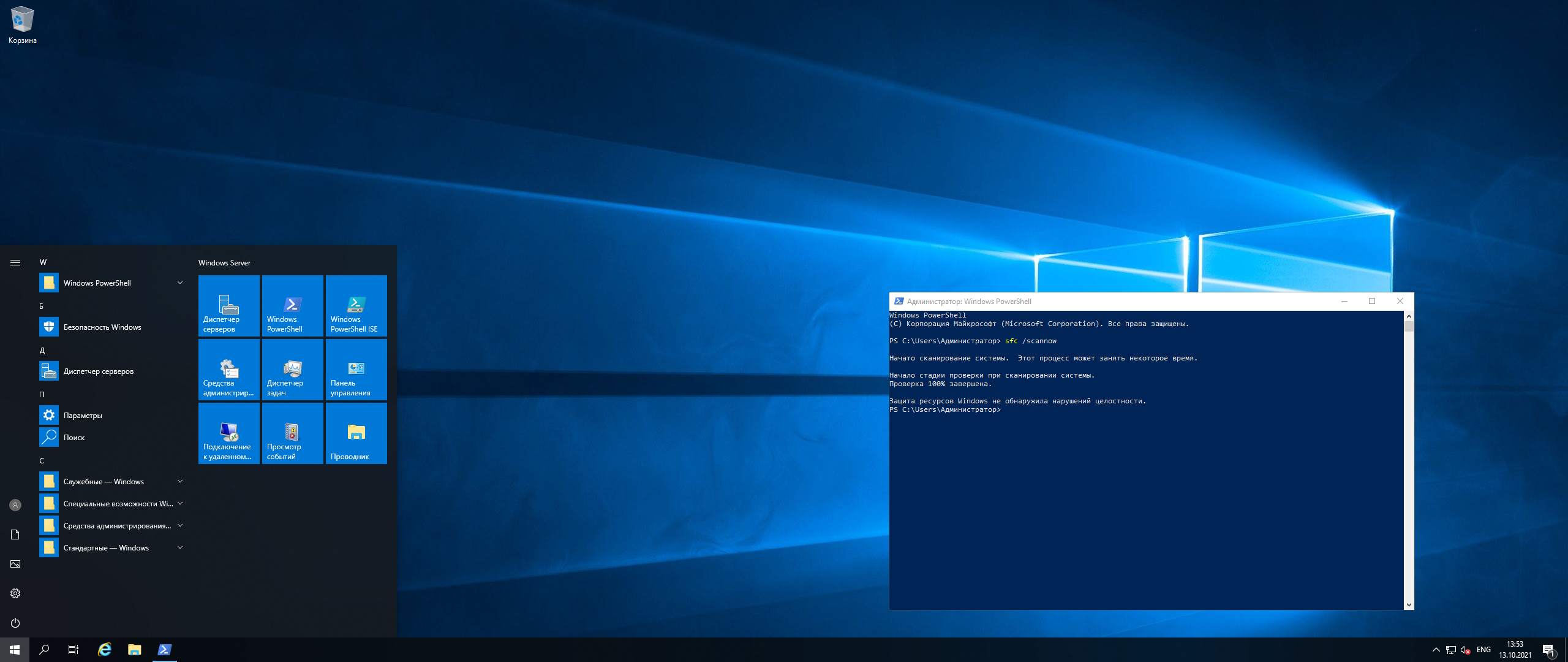The width and height of the screenshot is (1568, 662).
Task: Click the PowerShell scrollbar thumb
Action: coord(1409,327)
